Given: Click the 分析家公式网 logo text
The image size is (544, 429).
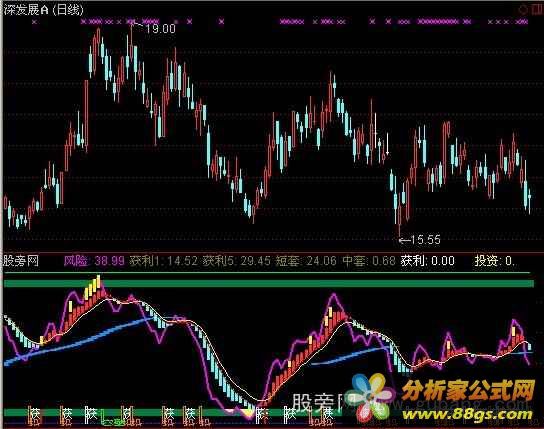Looking at the screenshot, I should coord(468,390).
